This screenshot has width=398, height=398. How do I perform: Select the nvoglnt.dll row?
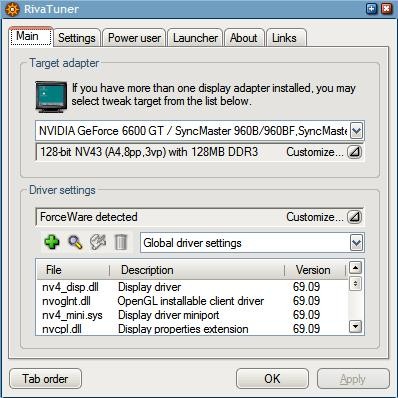(x=192, y=301)
